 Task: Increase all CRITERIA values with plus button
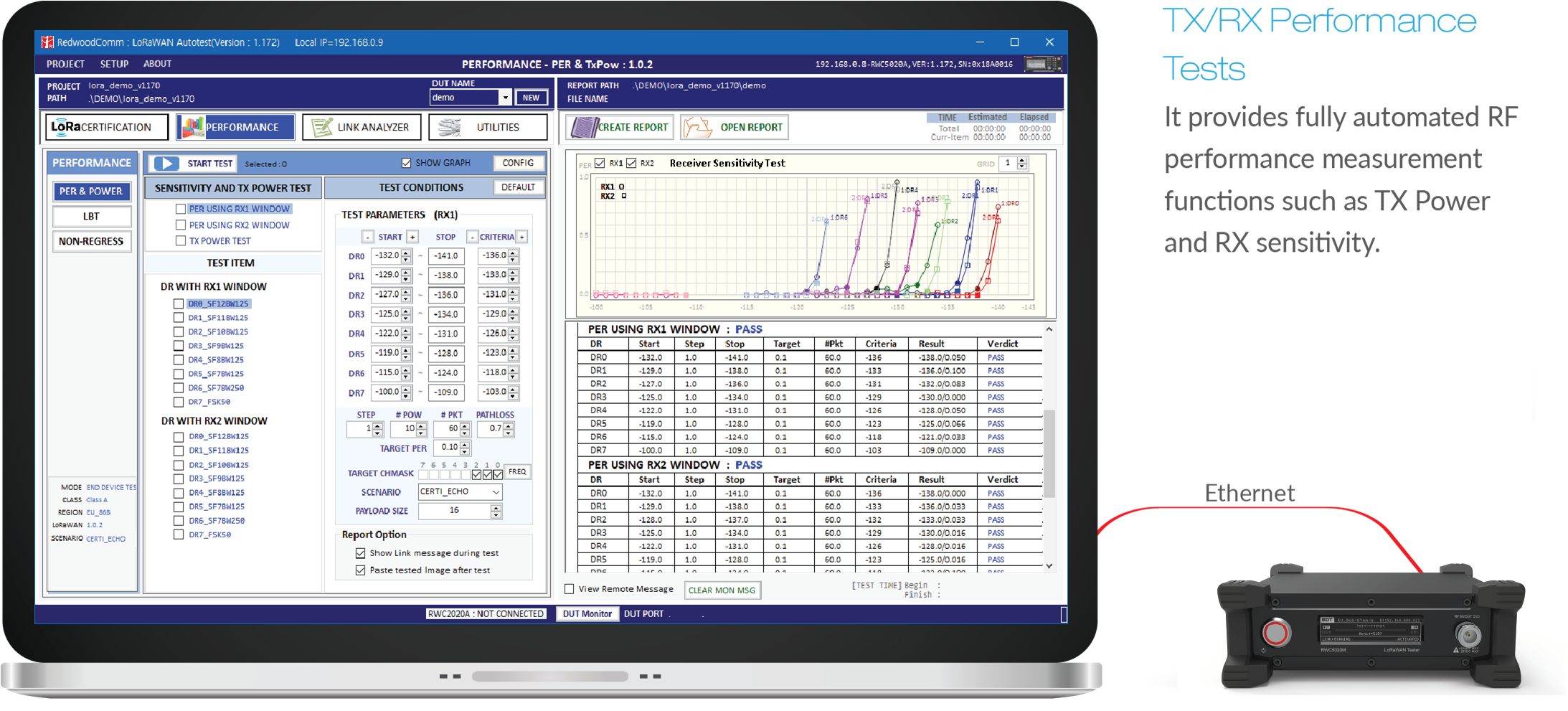(x=522, y=237)
